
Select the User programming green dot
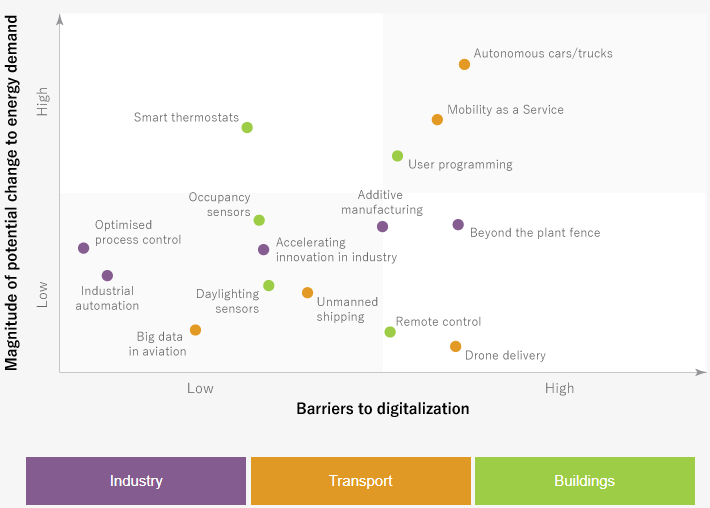coord(397,156)
